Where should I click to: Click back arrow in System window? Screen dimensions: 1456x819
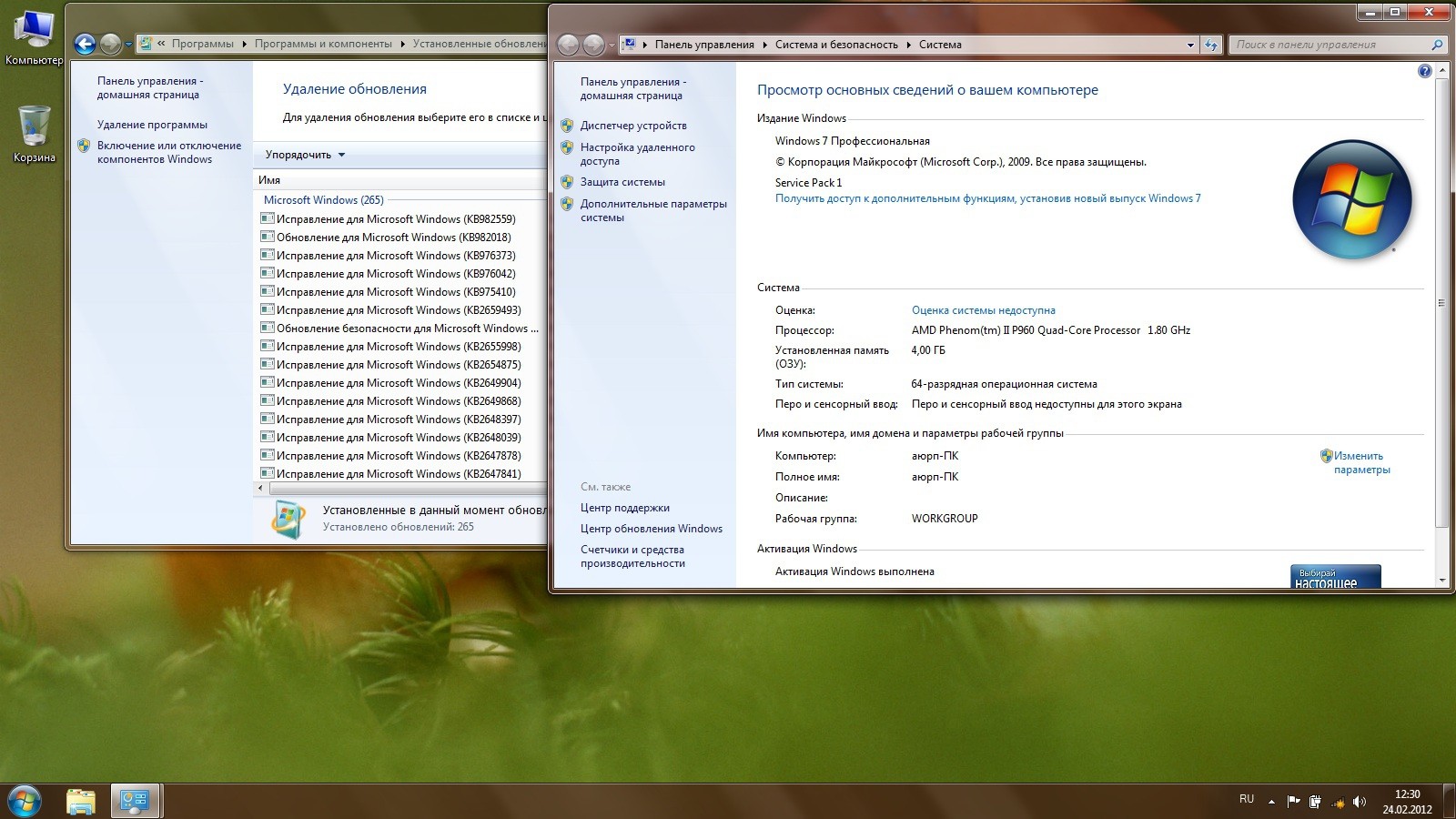click(x=568, y=45)
